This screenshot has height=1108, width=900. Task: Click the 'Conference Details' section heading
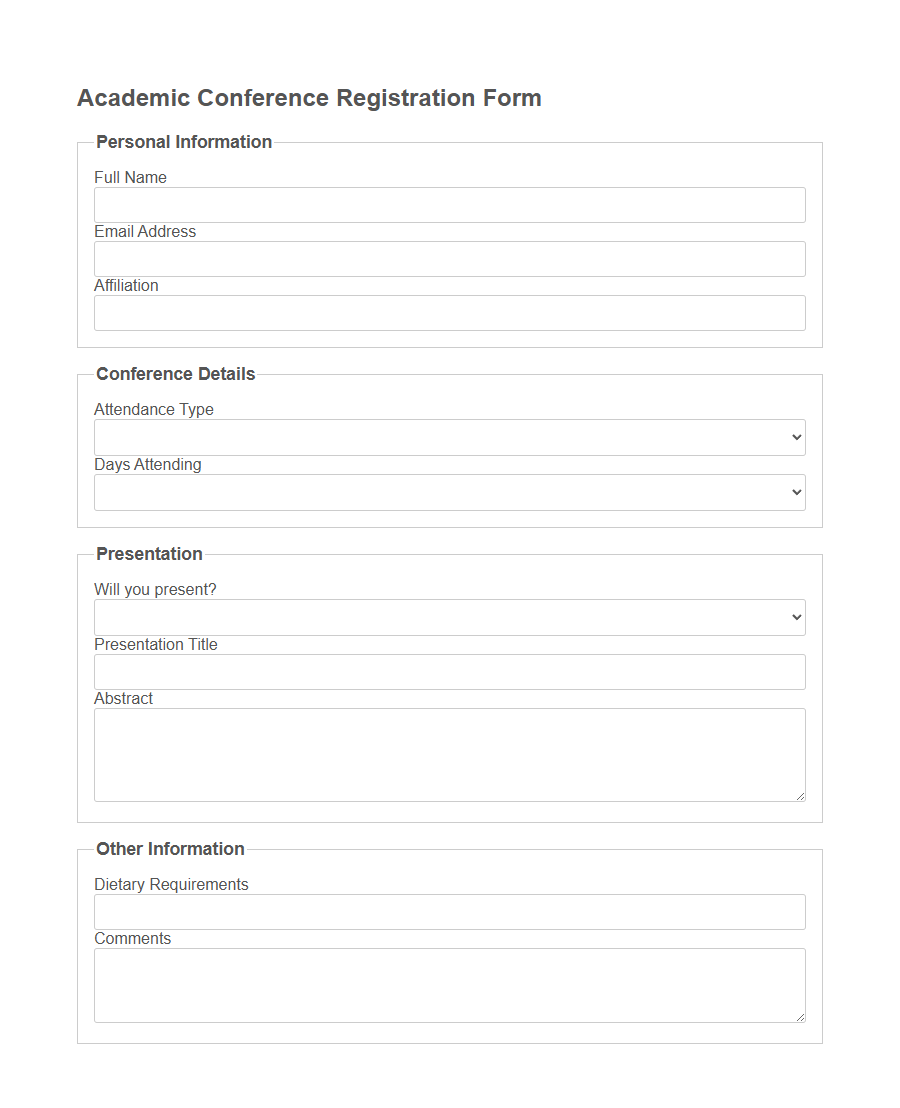[175, 374]
